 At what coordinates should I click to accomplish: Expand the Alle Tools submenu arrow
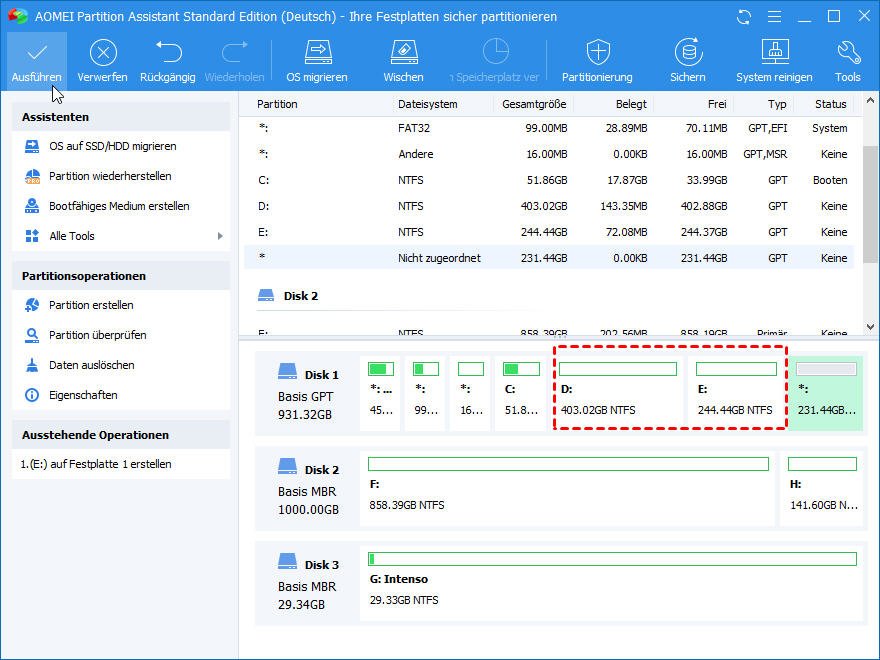pyautogui.click(x=220, y=236)
